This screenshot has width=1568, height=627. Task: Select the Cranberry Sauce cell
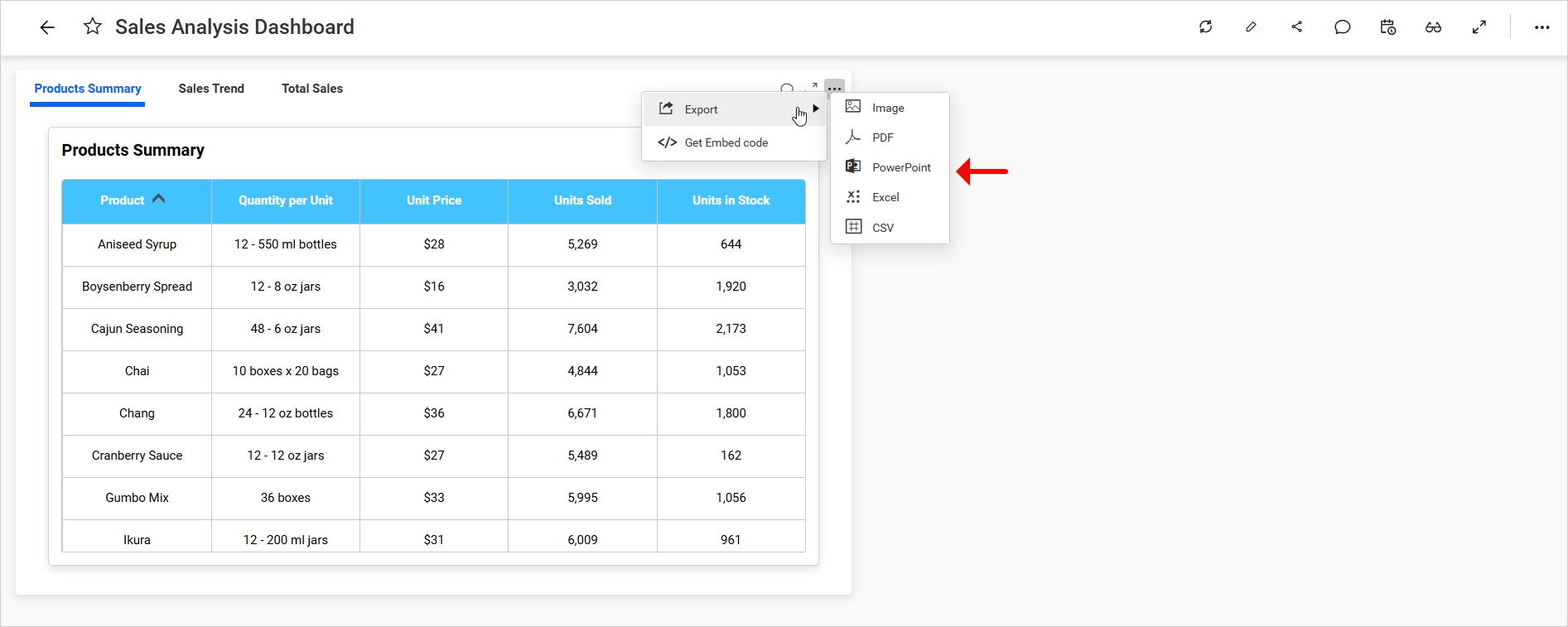137,456
